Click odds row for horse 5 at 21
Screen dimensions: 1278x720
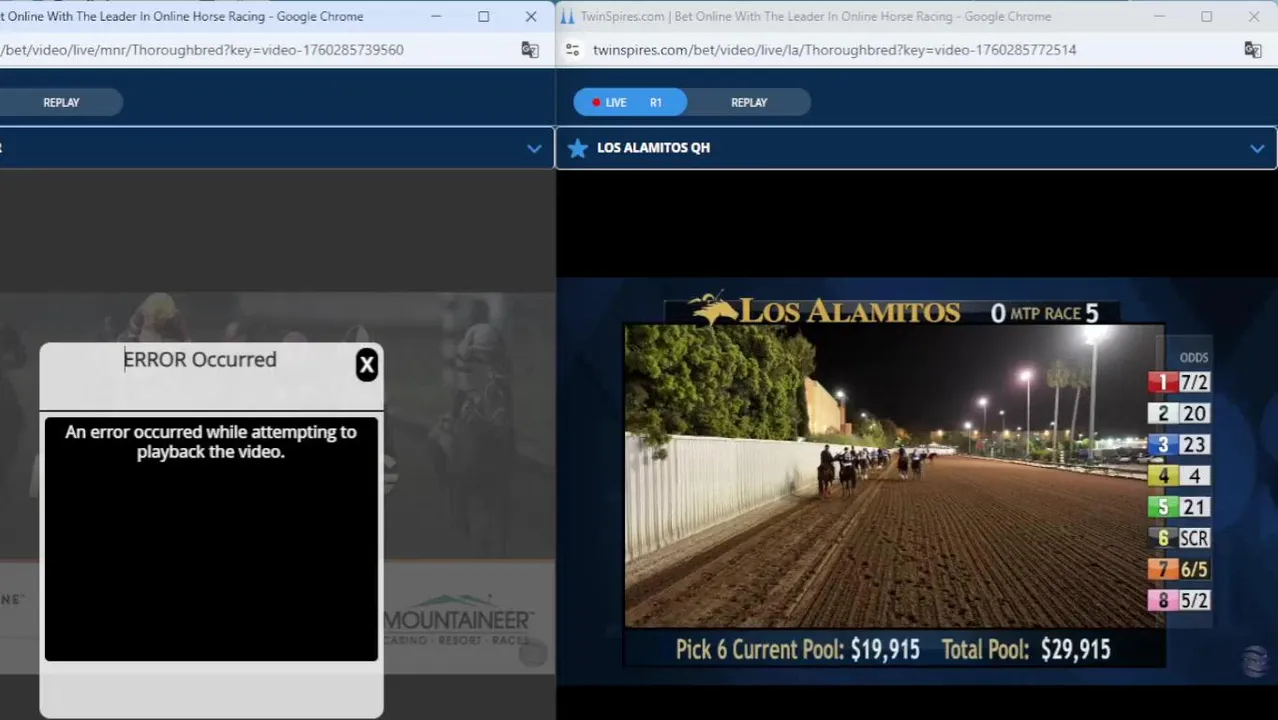[x=1179, y=507]
